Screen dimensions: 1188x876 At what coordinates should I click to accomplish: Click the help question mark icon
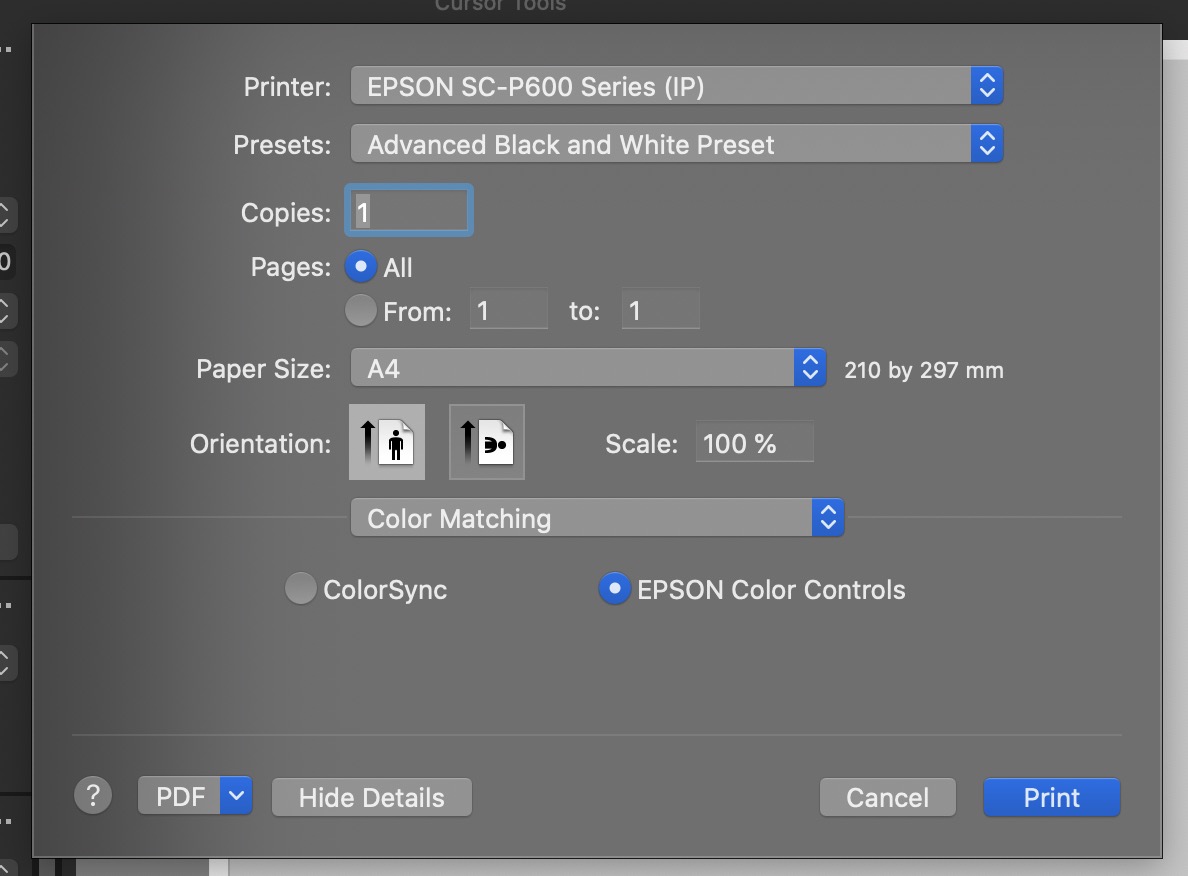(x=93, y=796)
